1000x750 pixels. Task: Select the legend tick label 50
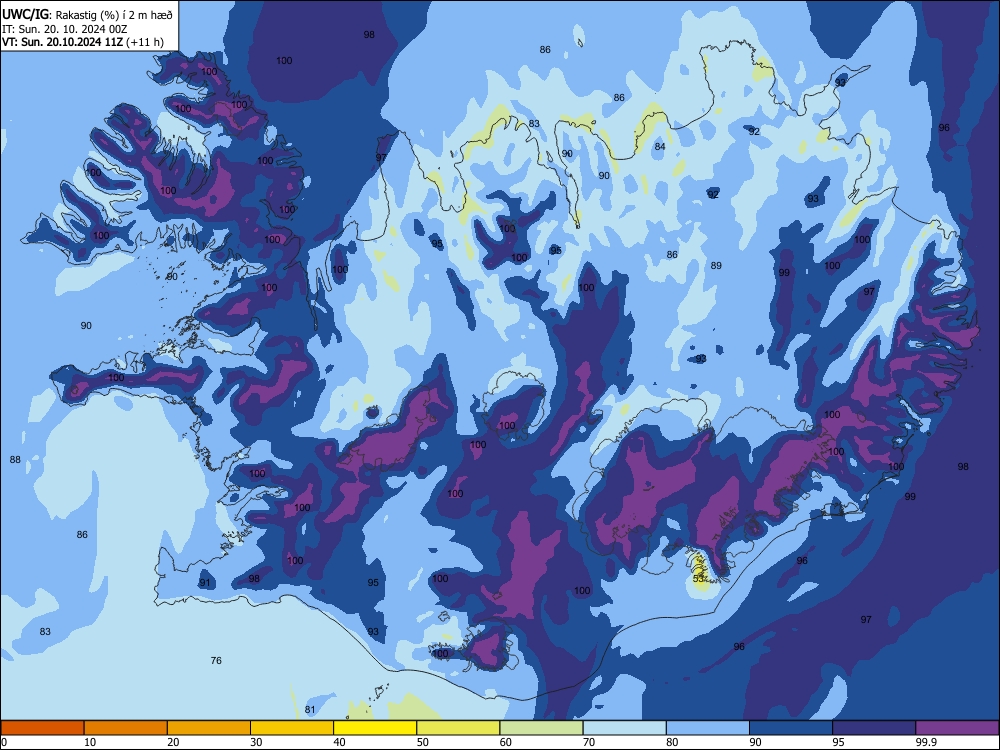[x=422, y=742]
